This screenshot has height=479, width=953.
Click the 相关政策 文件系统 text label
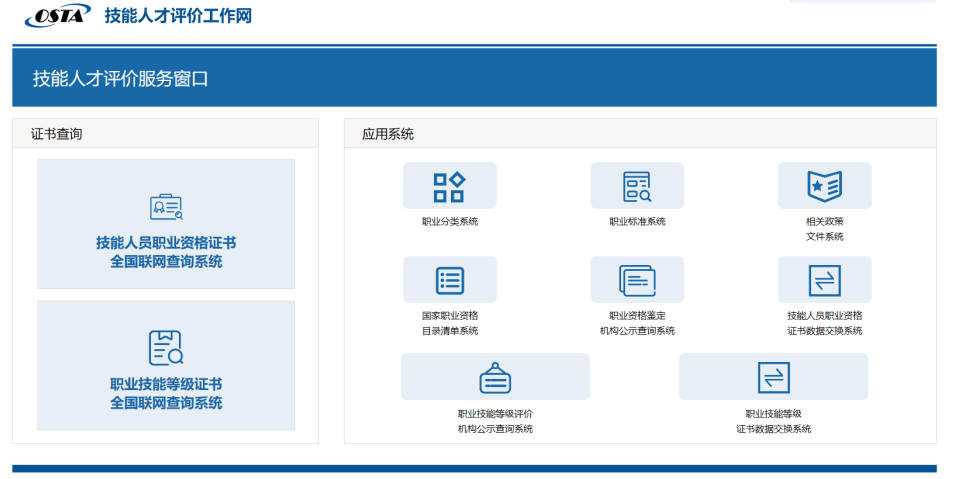pos(825,229)
